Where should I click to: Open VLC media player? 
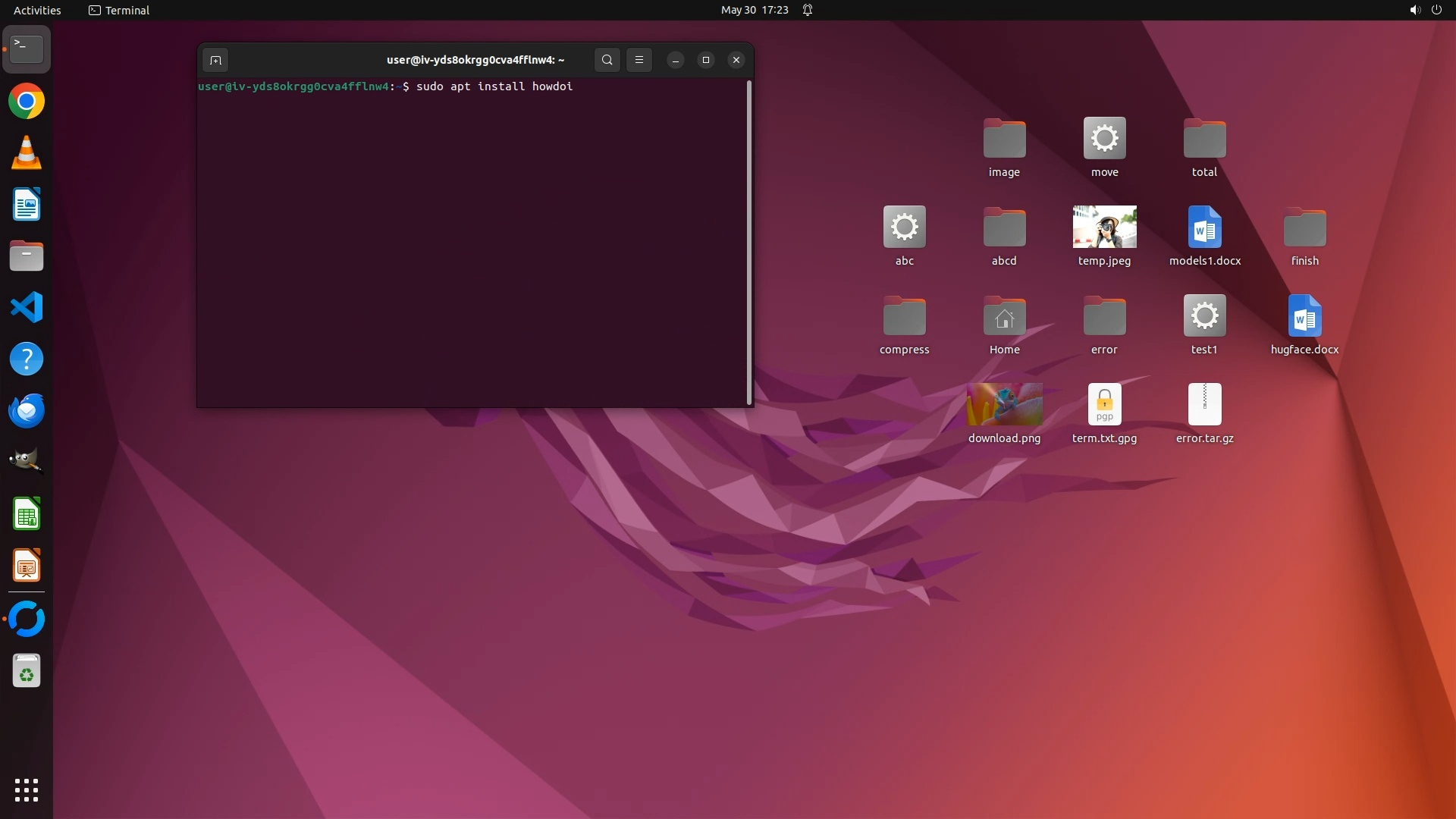pyautogui.click(x=27, y=152)
